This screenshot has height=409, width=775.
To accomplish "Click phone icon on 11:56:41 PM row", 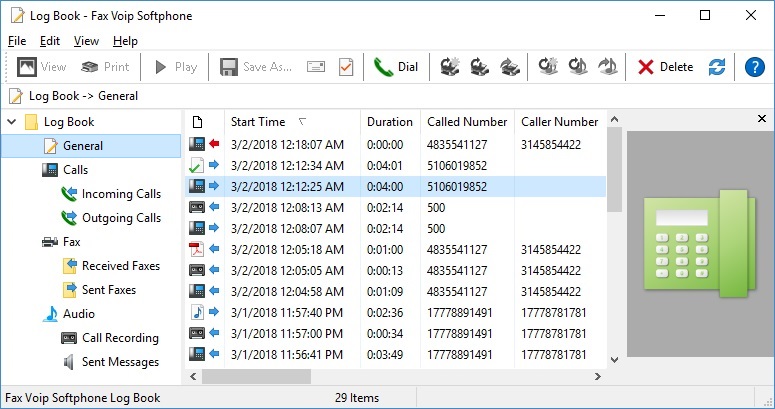I will coord(197,354).
